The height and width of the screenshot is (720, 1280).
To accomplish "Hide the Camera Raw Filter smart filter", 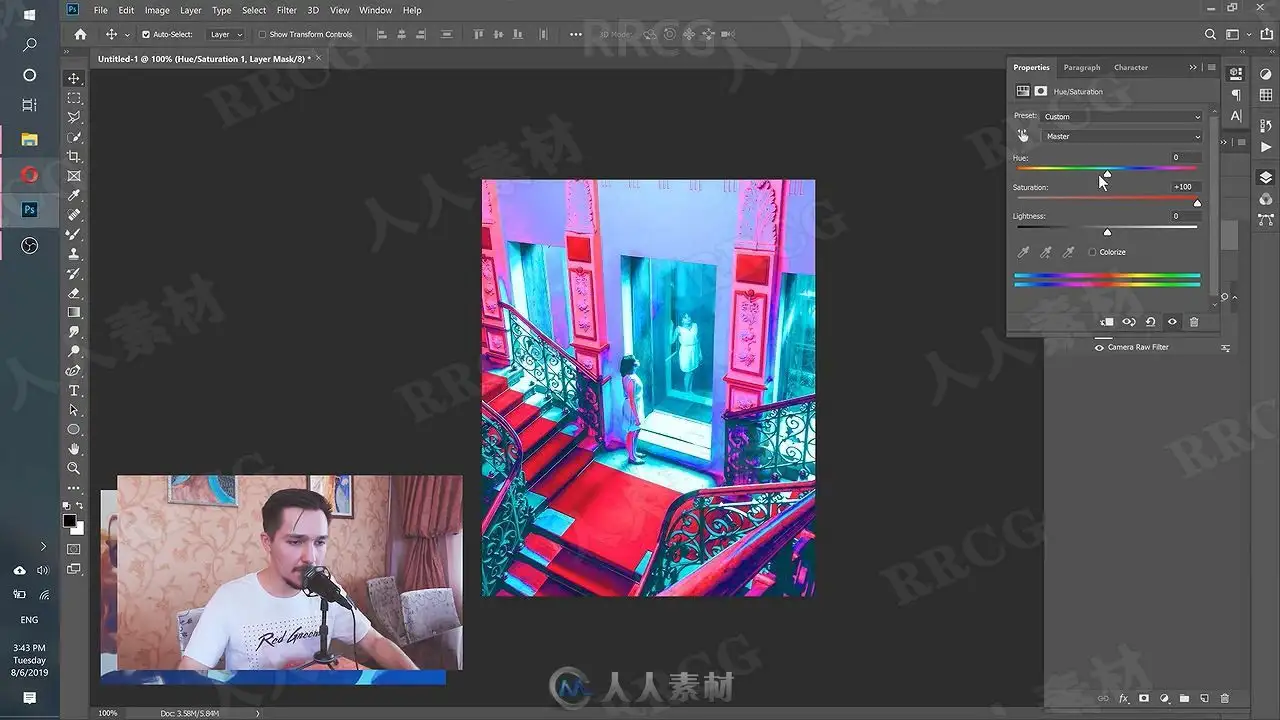I will (x=1100, y=347).
